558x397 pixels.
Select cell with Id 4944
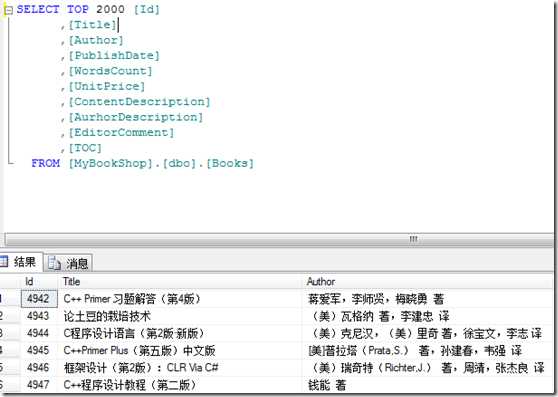[x=39, y=333]
